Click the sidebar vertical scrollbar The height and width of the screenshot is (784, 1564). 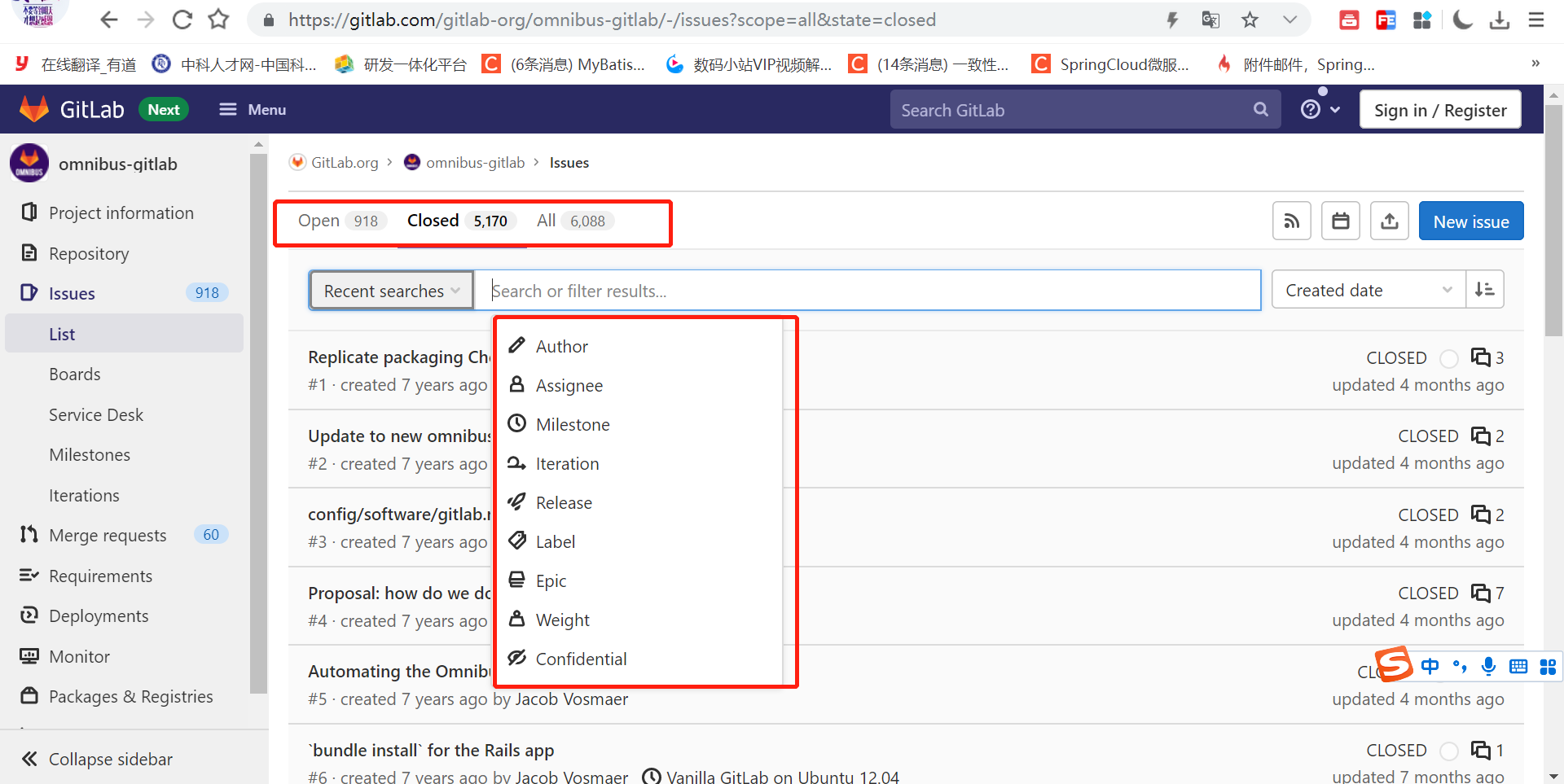[258, 423]
